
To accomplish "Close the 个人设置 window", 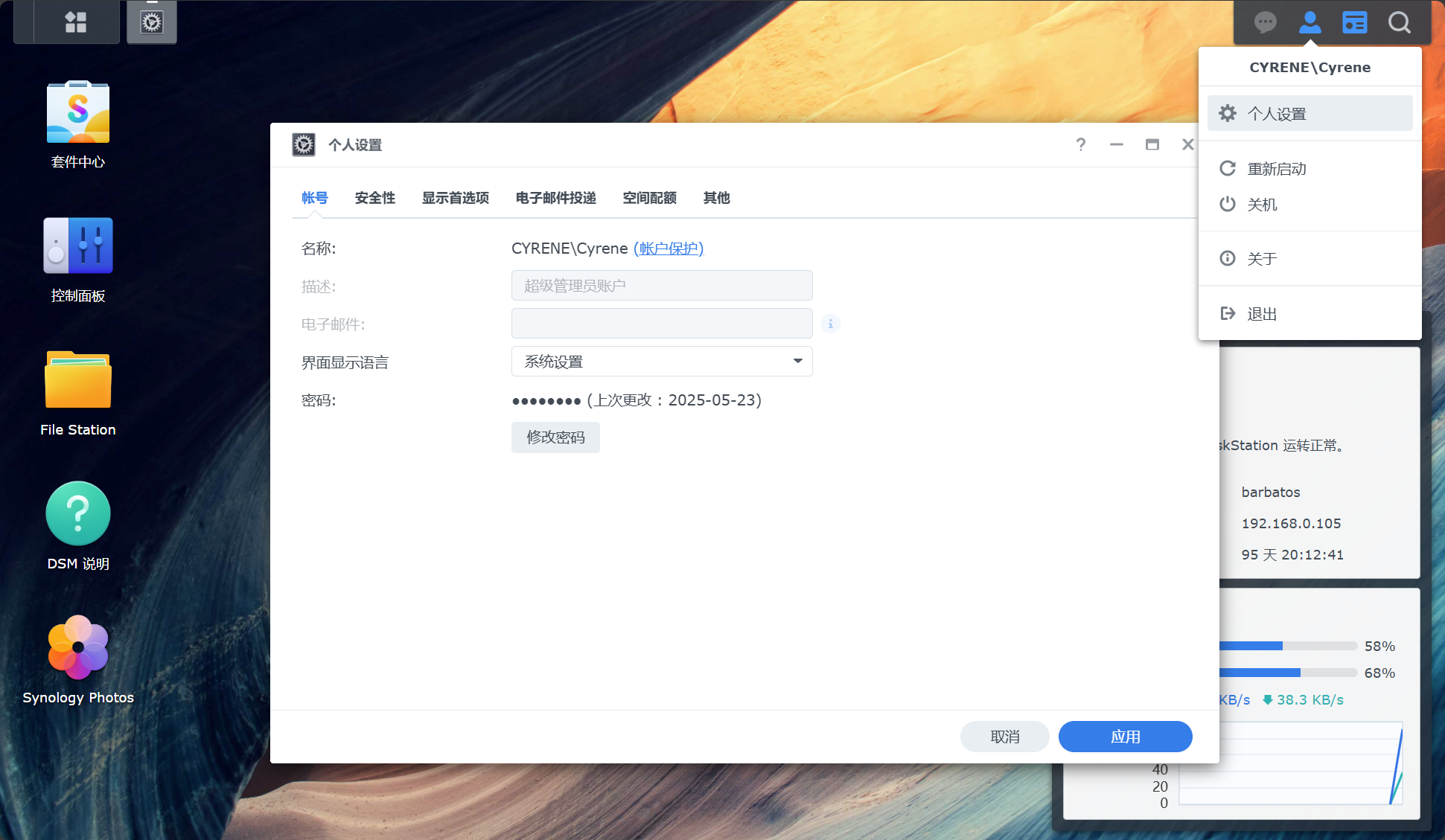I will (x=1188, y=144).
